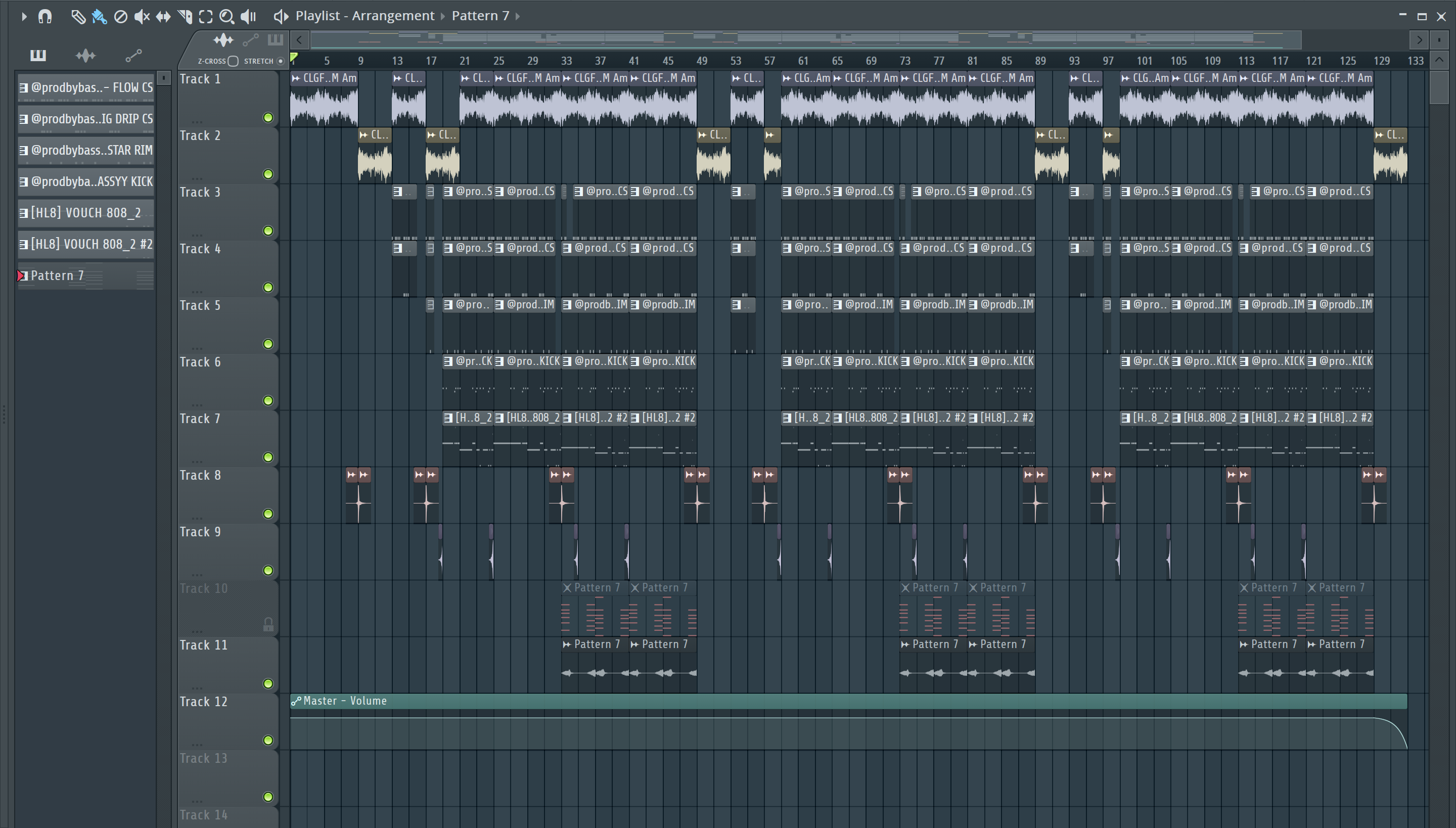Open the overview bar options button

point(1439,40)
